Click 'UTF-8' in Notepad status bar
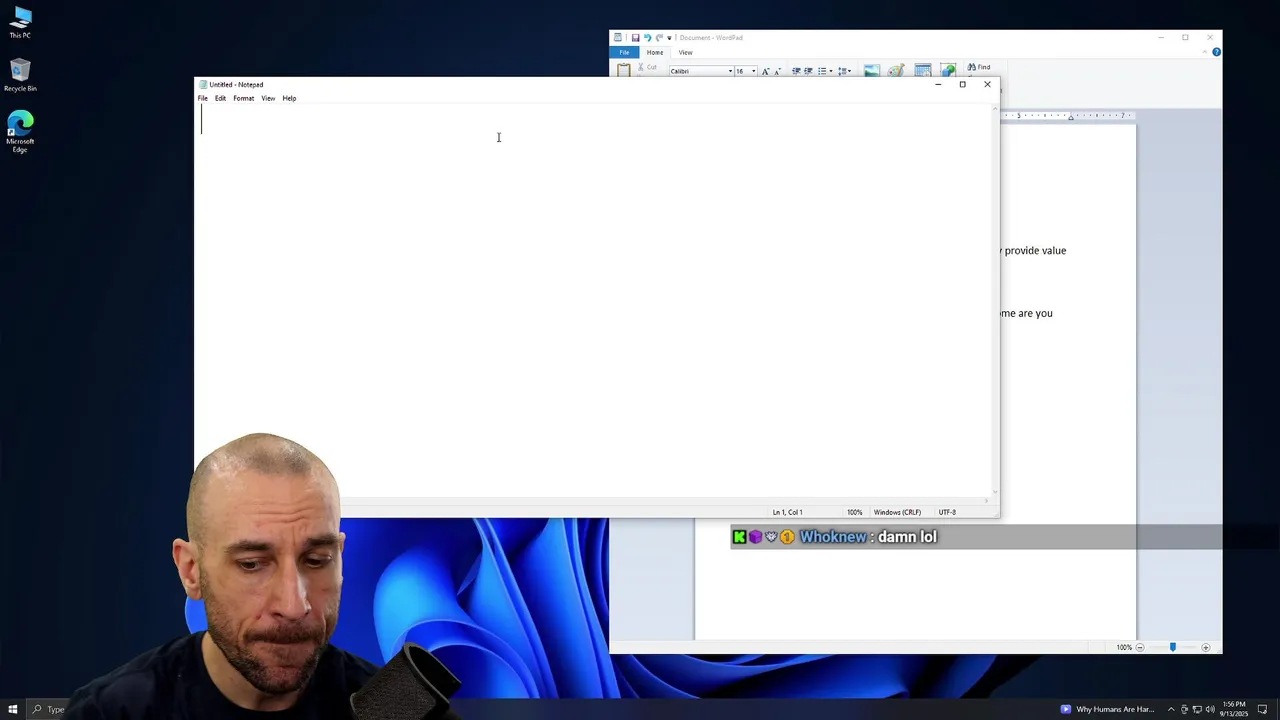 point(947,512)
